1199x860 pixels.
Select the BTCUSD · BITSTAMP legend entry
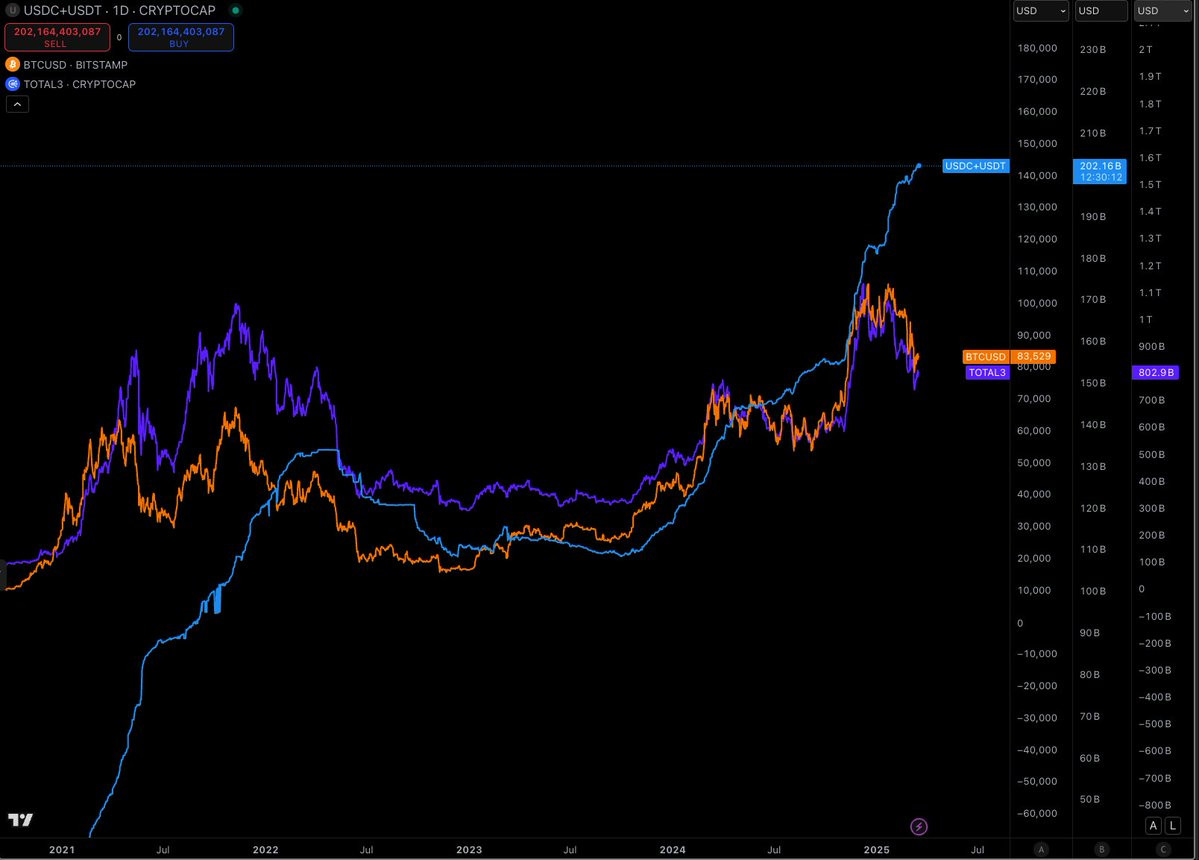pos(75,65)
